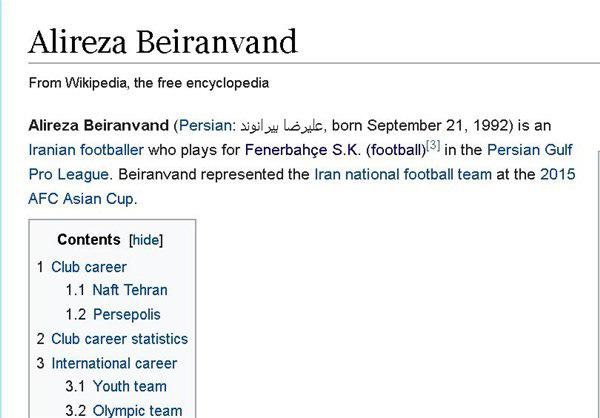
Task: Visit the Iran national football team link
Action: (x=402, y=174)
